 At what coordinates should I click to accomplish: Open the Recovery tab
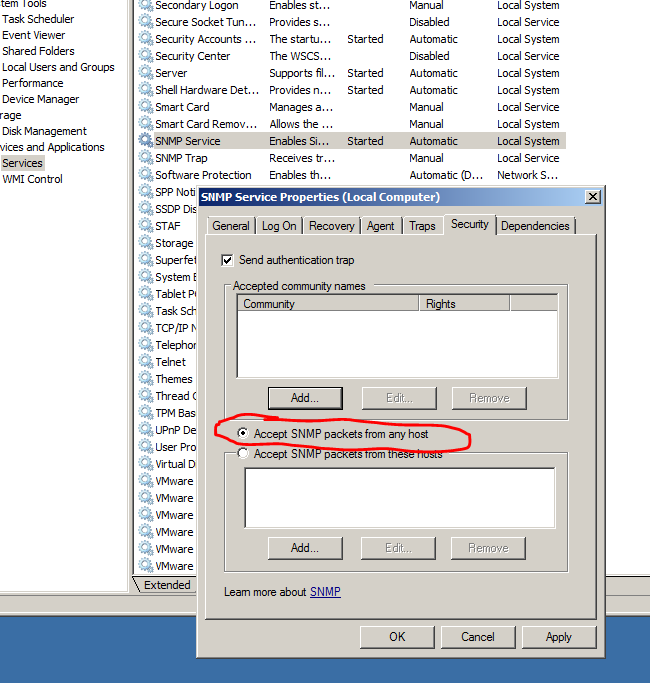[x=332, y=226]
